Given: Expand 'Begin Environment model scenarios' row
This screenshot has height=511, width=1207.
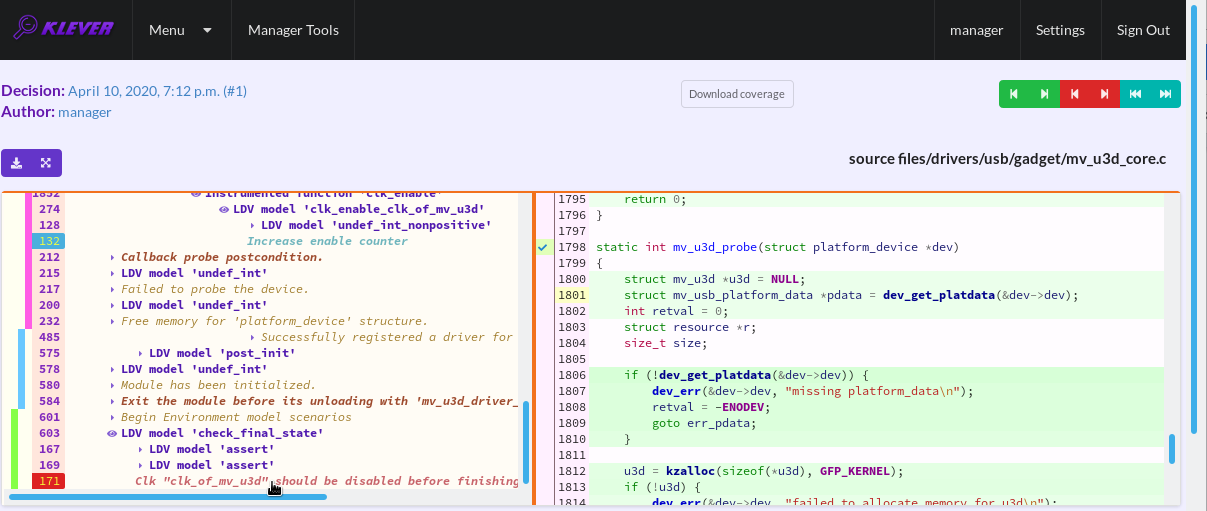Looking at the screenshot, I should point(112,417).
